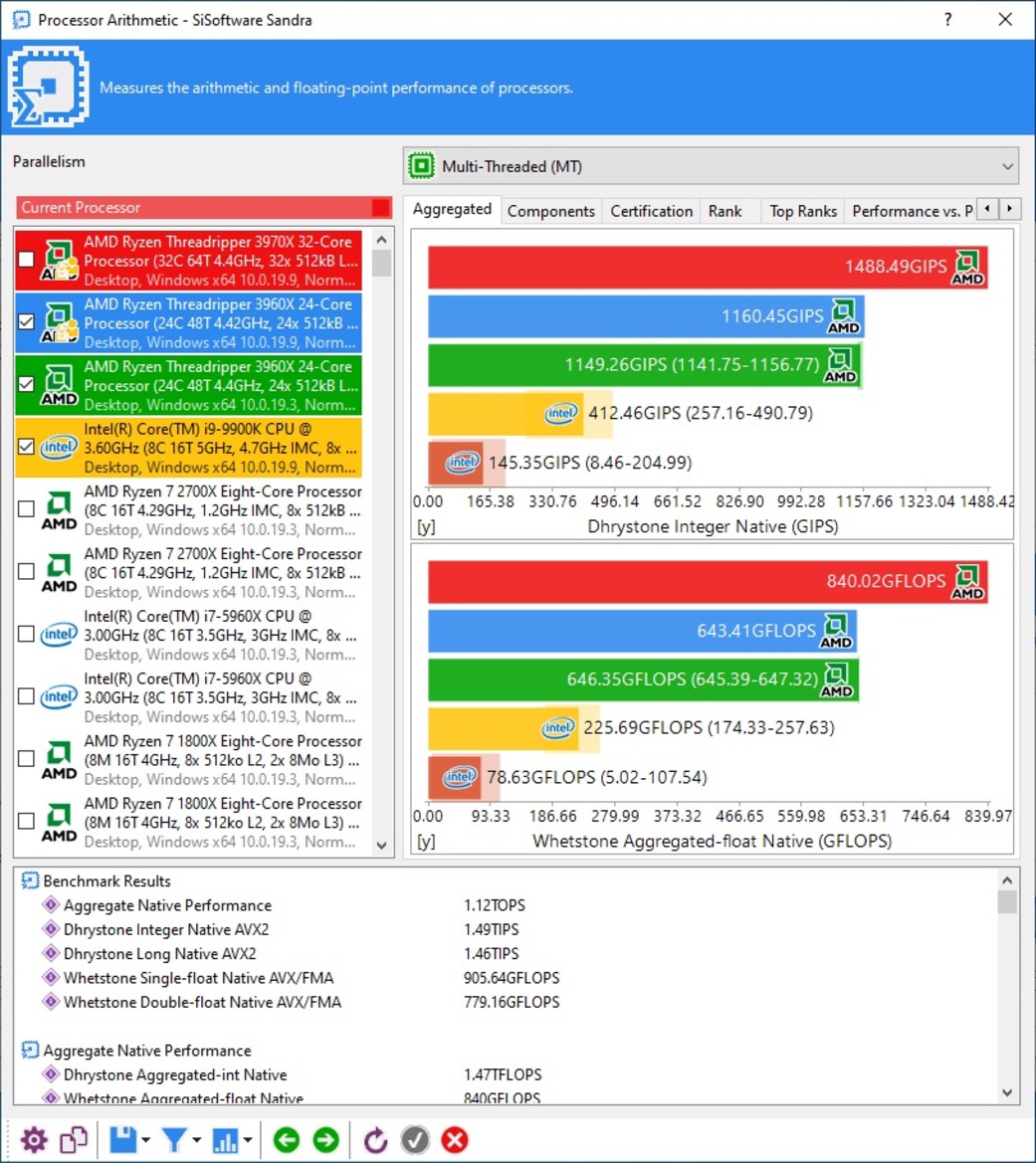Image resolution: width=1036 pixels, height=1163 pixels.
Task: Click the Sandra app icon in the title bar
Action: pyautogui.click(x=21, y=19)
